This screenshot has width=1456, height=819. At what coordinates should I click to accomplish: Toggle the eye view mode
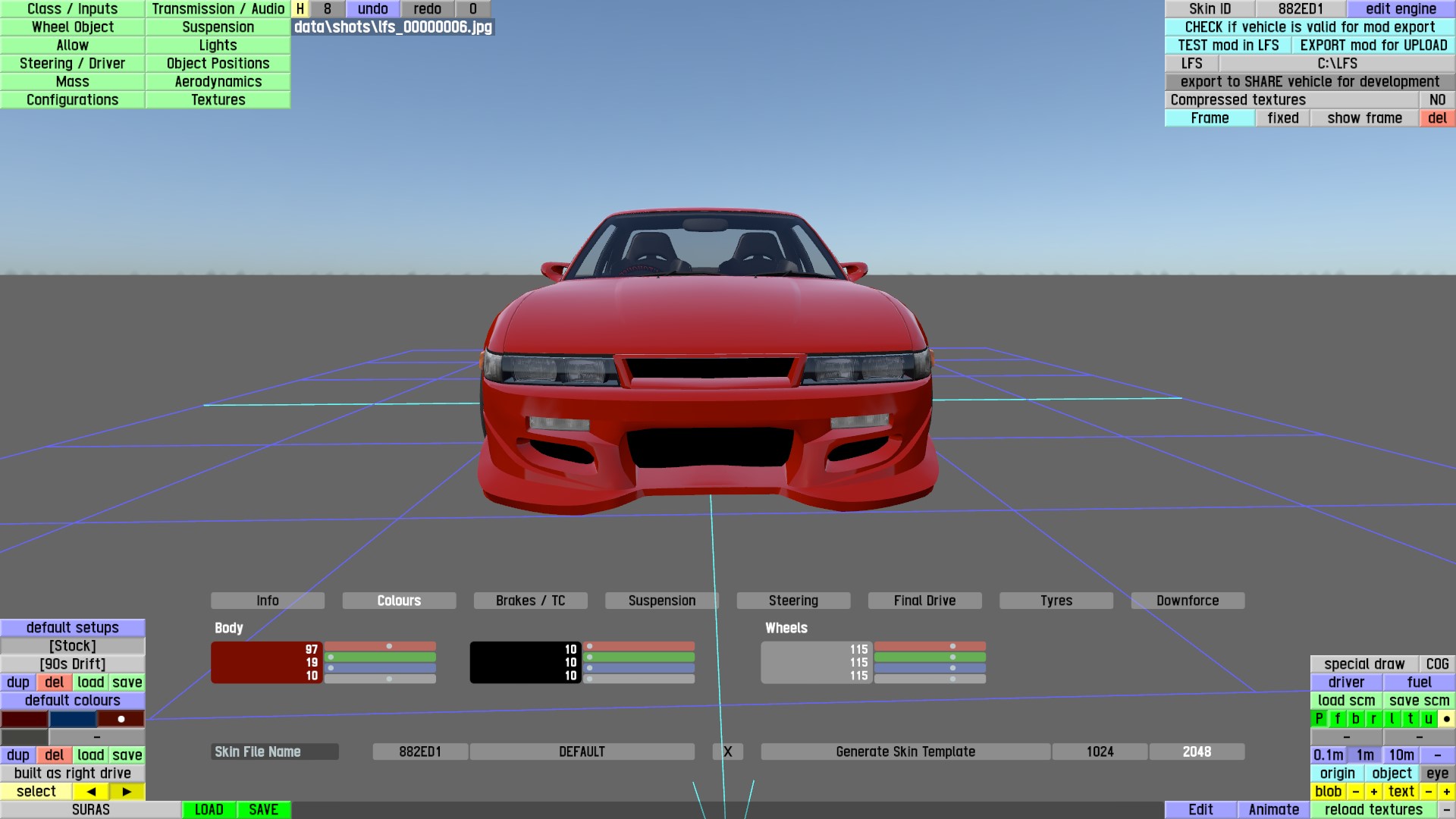click(x=1437, y=773)
